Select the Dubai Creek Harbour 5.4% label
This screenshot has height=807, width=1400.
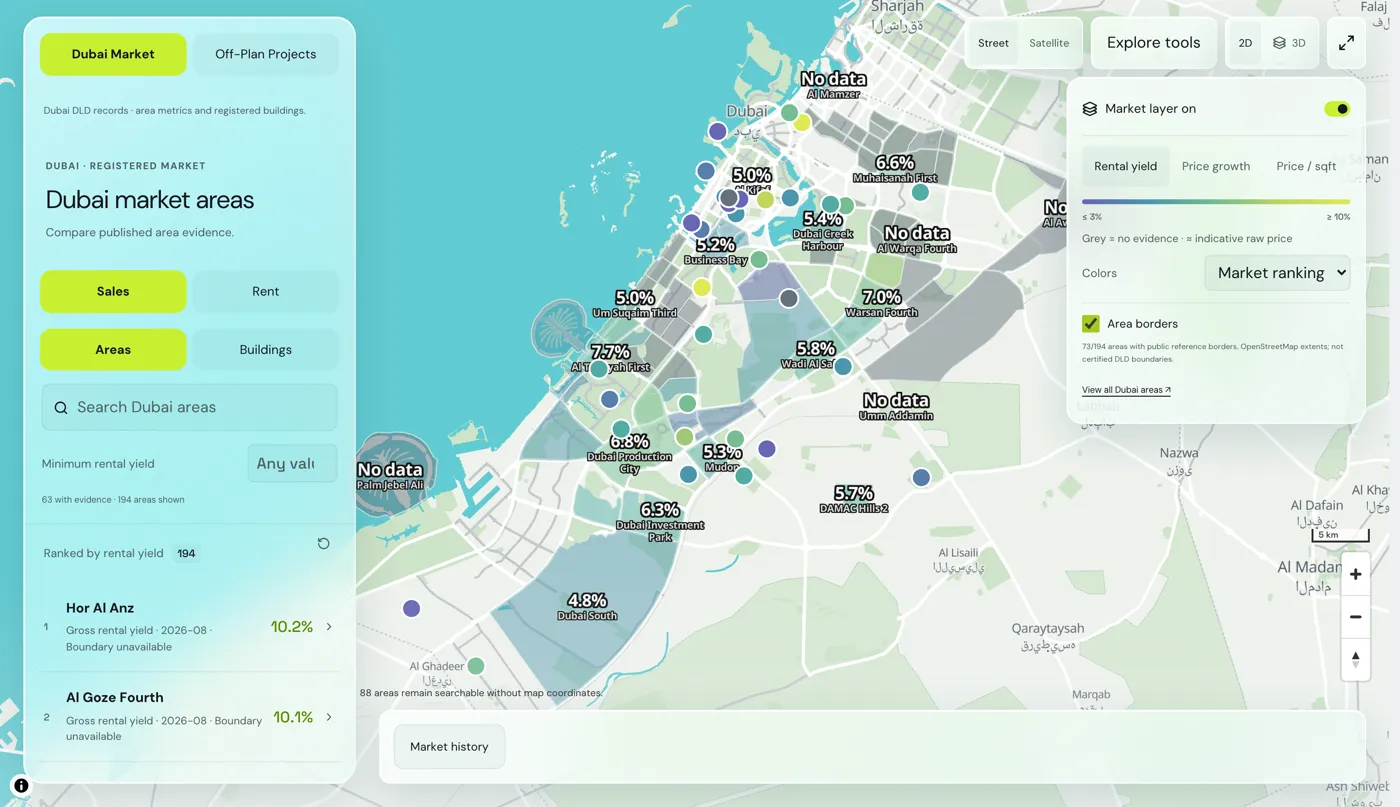point(823,231)
